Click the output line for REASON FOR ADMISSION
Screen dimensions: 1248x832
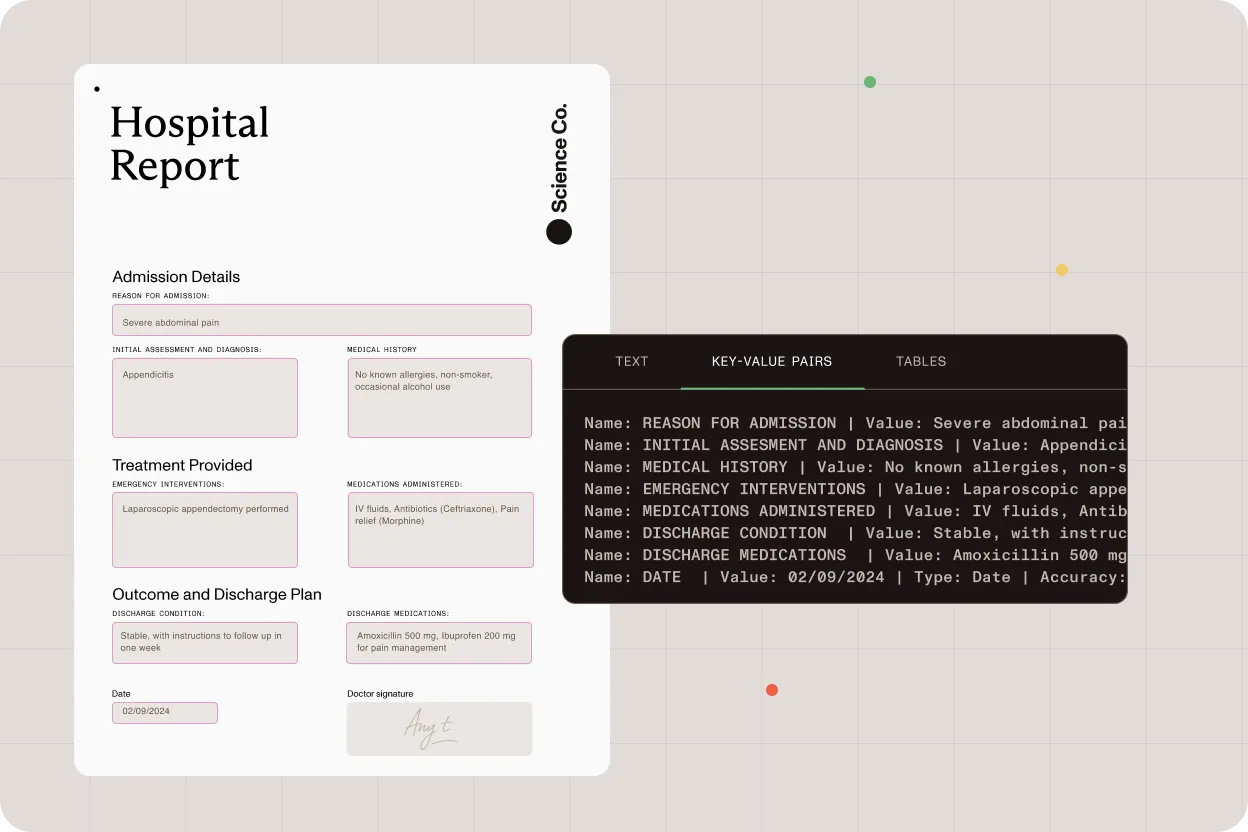tap(855, 423)
